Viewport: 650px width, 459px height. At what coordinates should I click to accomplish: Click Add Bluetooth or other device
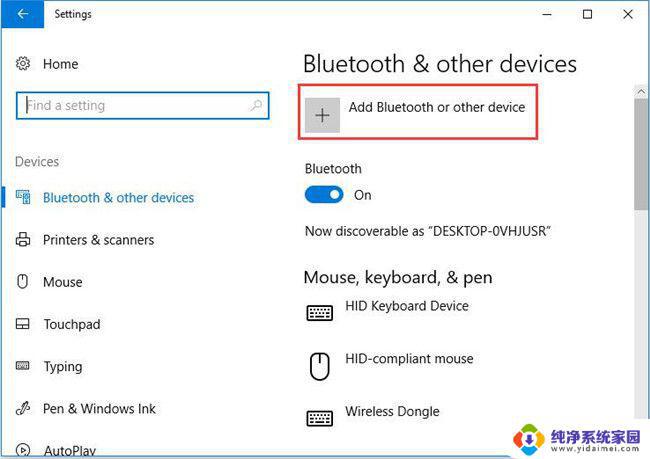pos(437,107)
